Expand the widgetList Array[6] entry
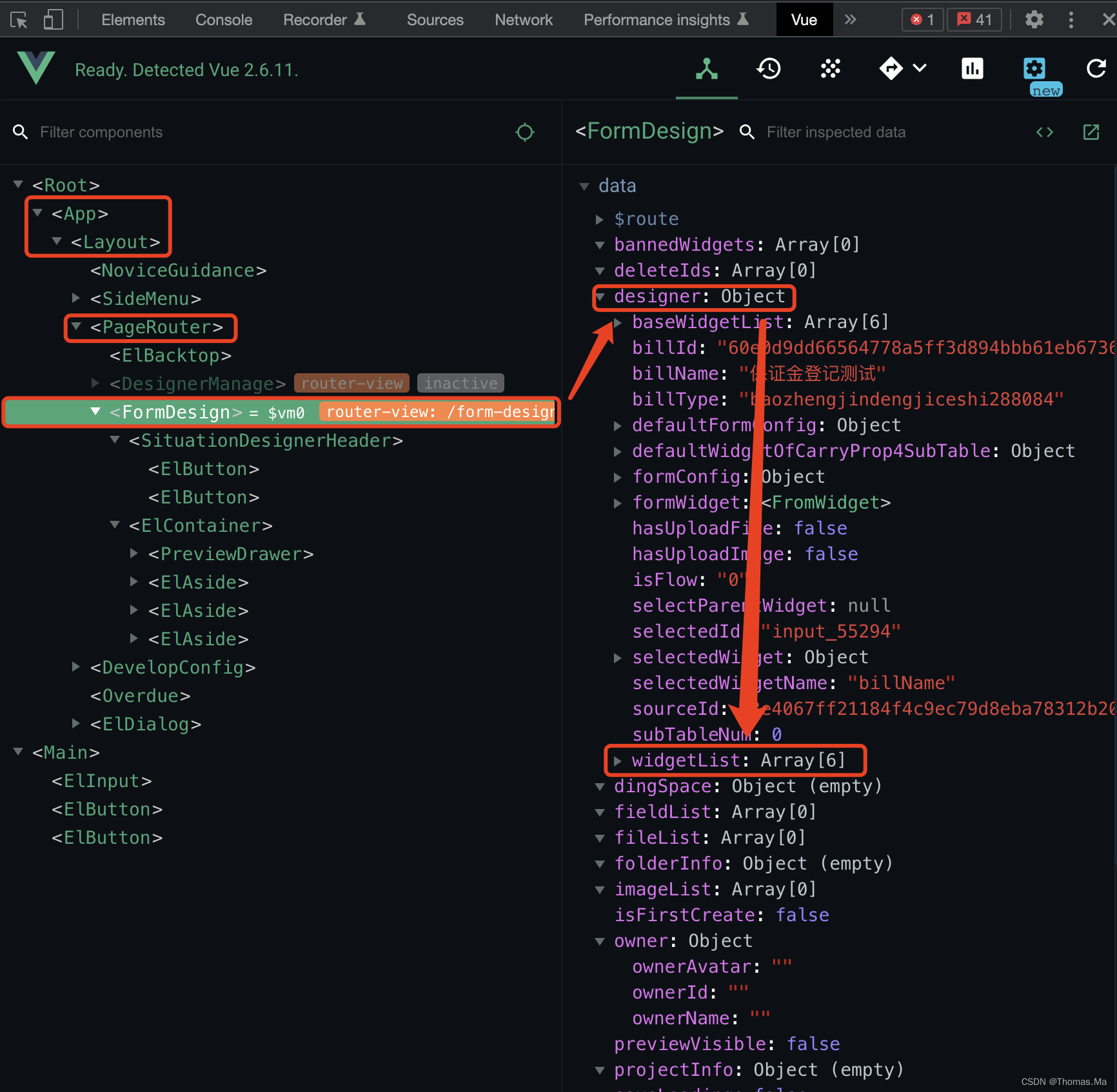 (618, 761)
